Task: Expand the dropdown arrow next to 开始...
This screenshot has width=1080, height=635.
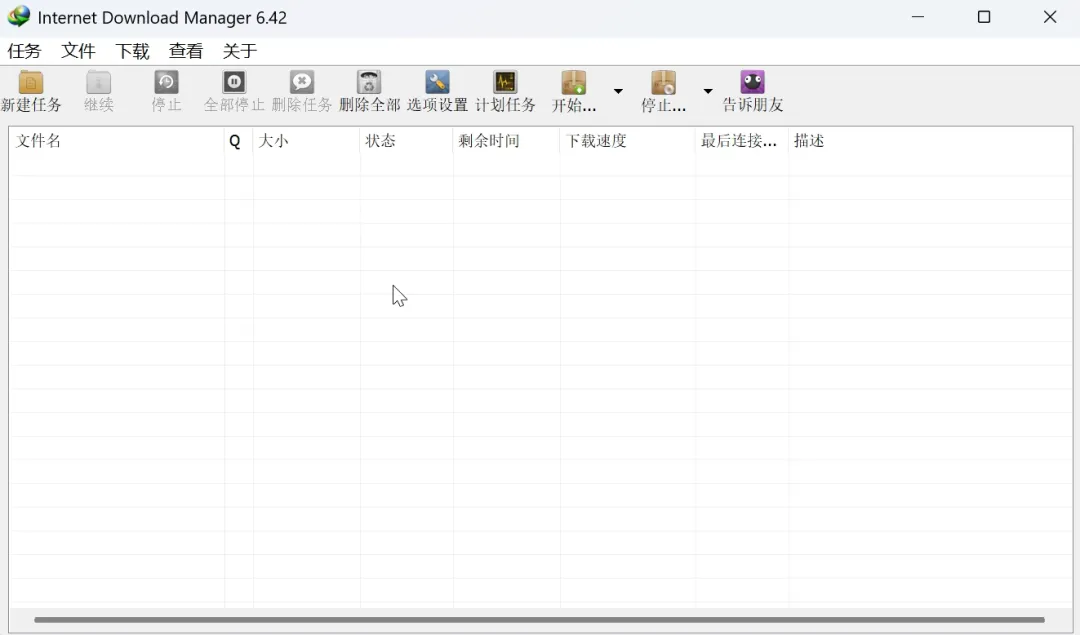Action: click(619, 91)
